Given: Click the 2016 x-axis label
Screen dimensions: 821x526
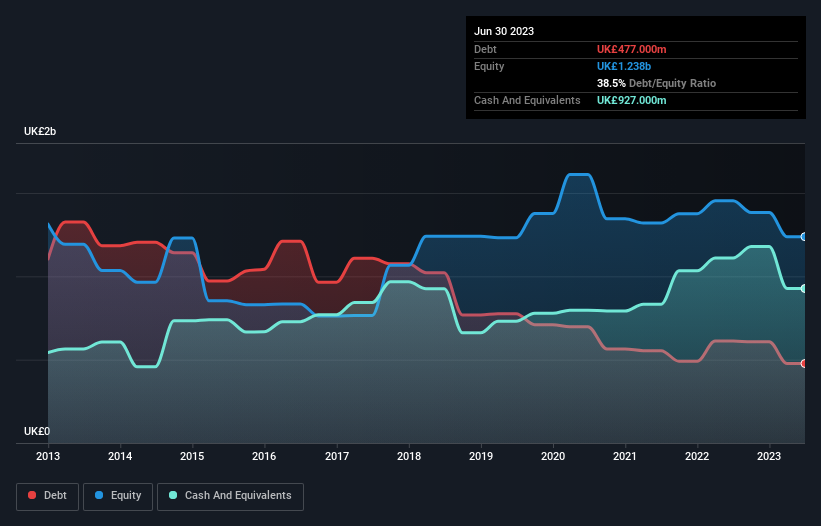Looking at the screenshot, I should point(264,456).
